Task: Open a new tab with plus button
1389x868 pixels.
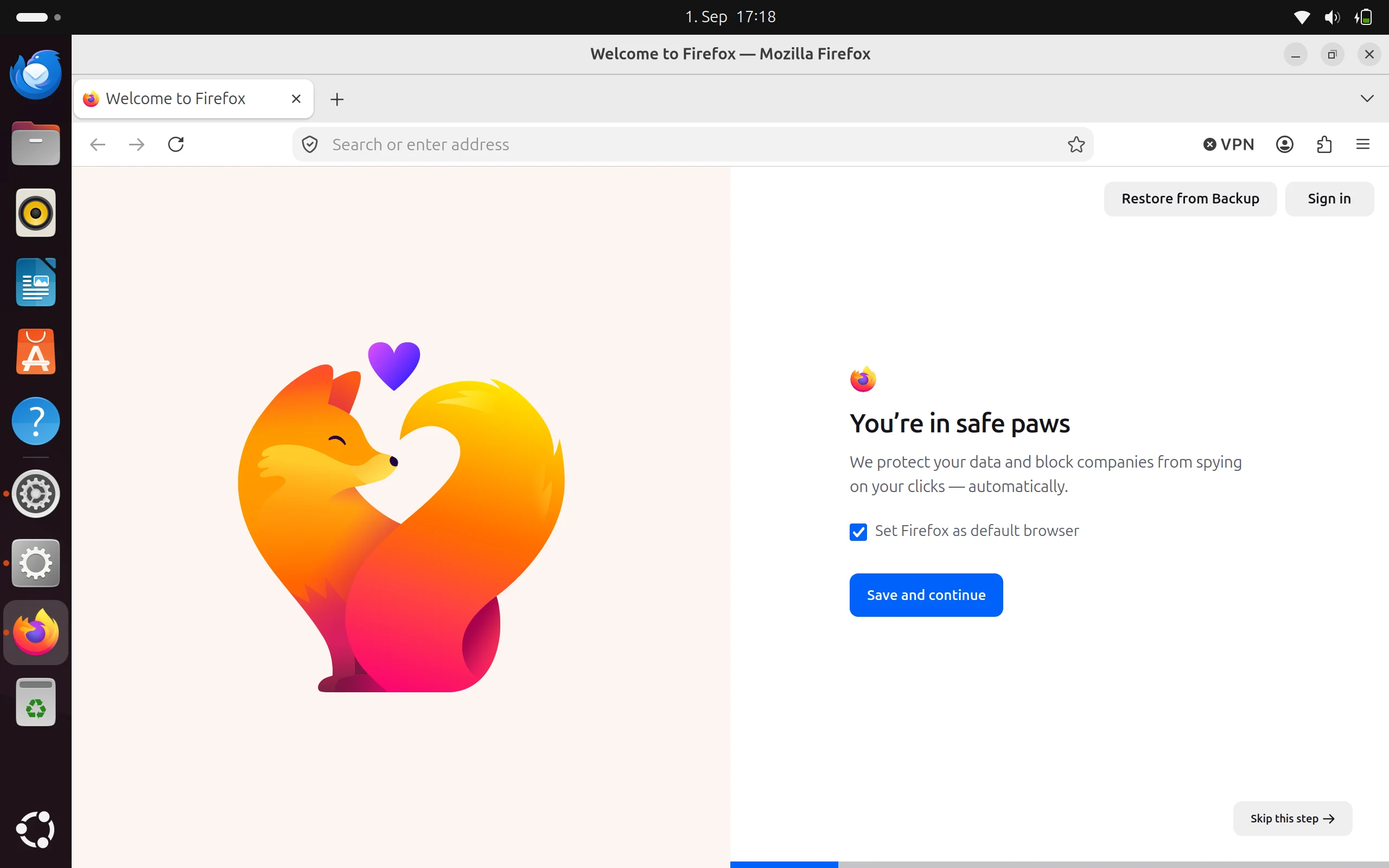Action: coord(337,99)
